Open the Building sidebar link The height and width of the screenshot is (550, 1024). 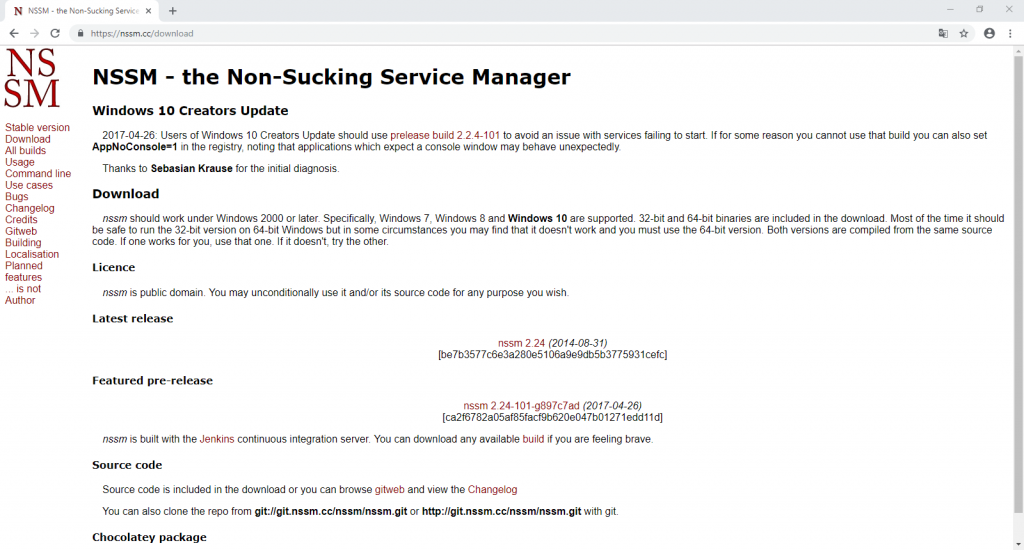[23, 242]
